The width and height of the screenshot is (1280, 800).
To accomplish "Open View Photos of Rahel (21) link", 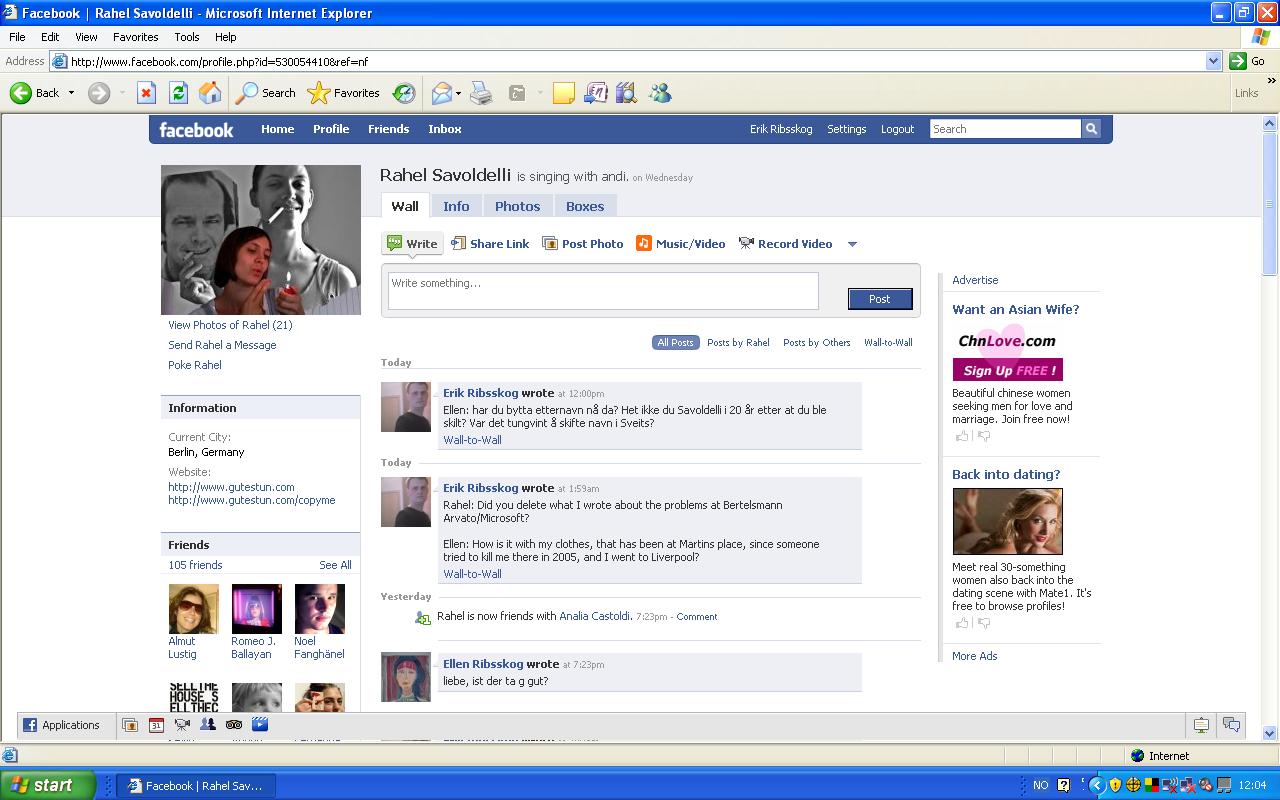I will [230, 325].
